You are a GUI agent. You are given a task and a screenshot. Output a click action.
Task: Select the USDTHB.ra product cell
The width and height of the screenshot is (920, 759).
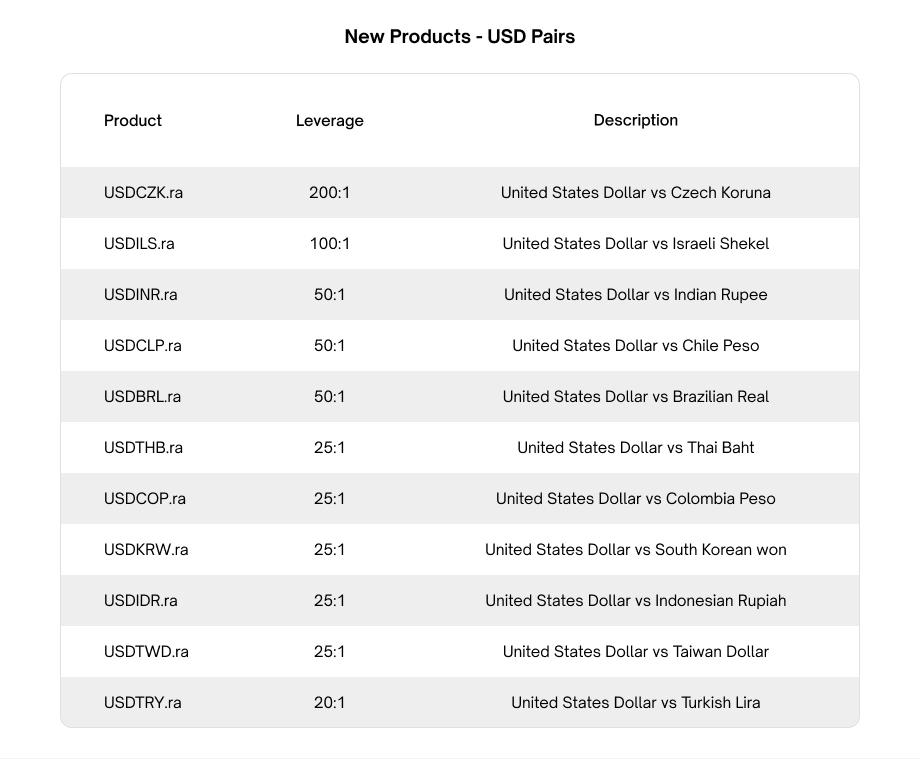pos(143,448)
